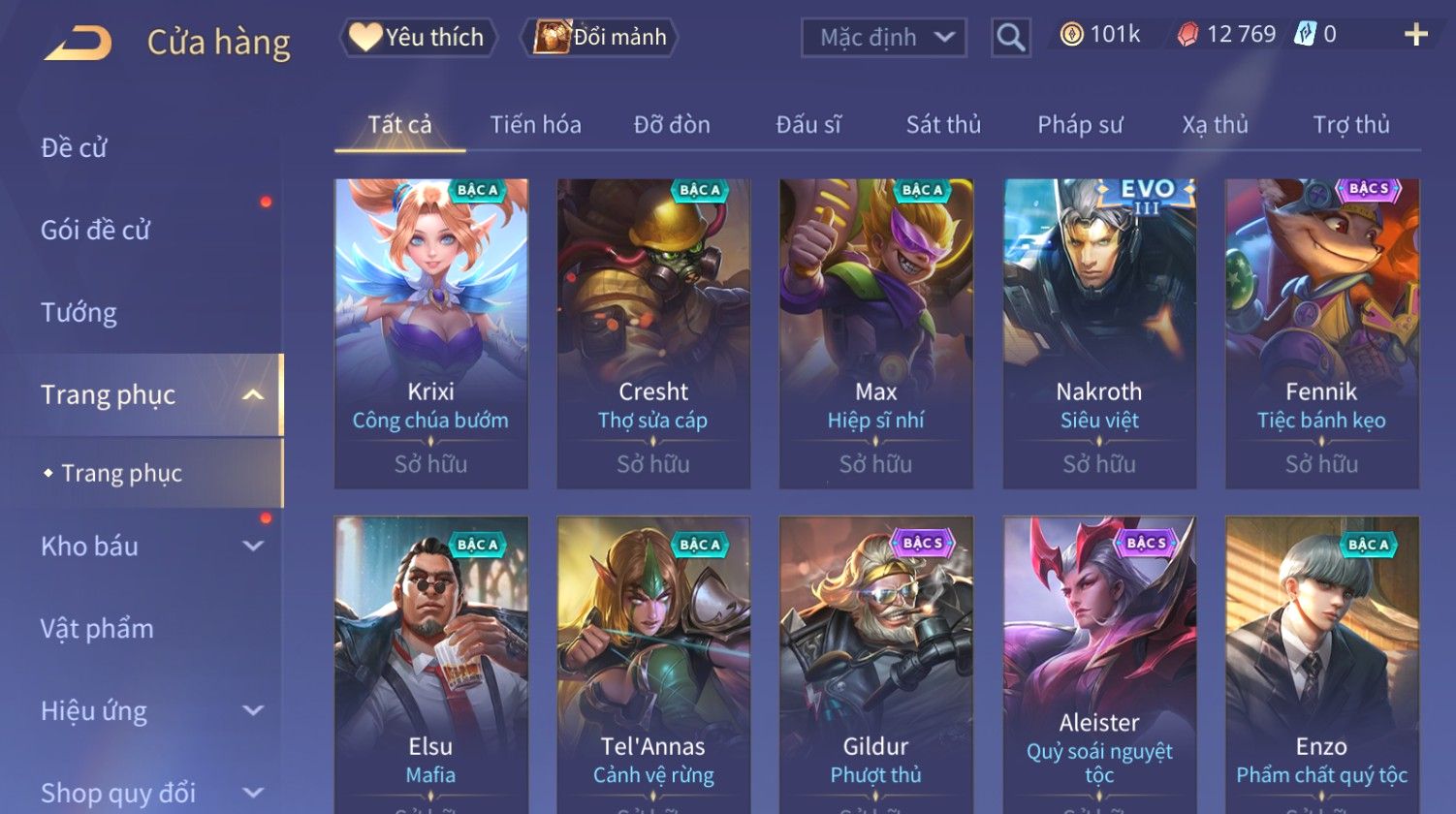The width and height of the screenshot is (1456, 814).
Task: Open Gói đề cử sidebar item
Action: pos(96,231)
